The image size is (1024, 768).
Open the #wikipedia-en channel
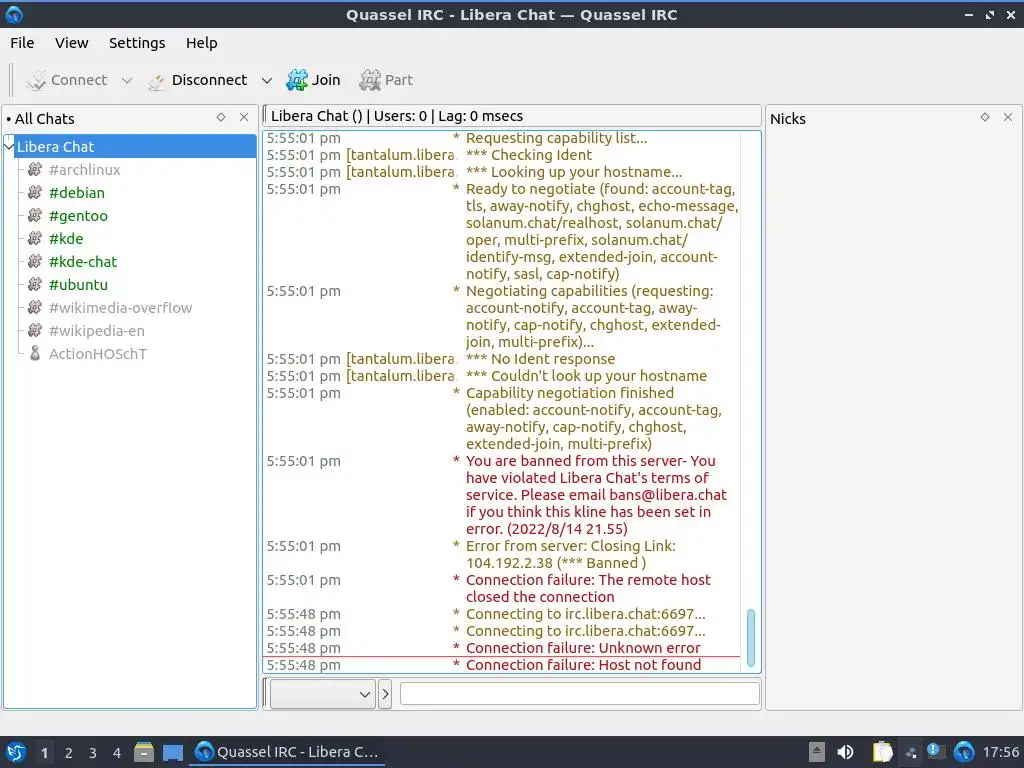point(97,330)
